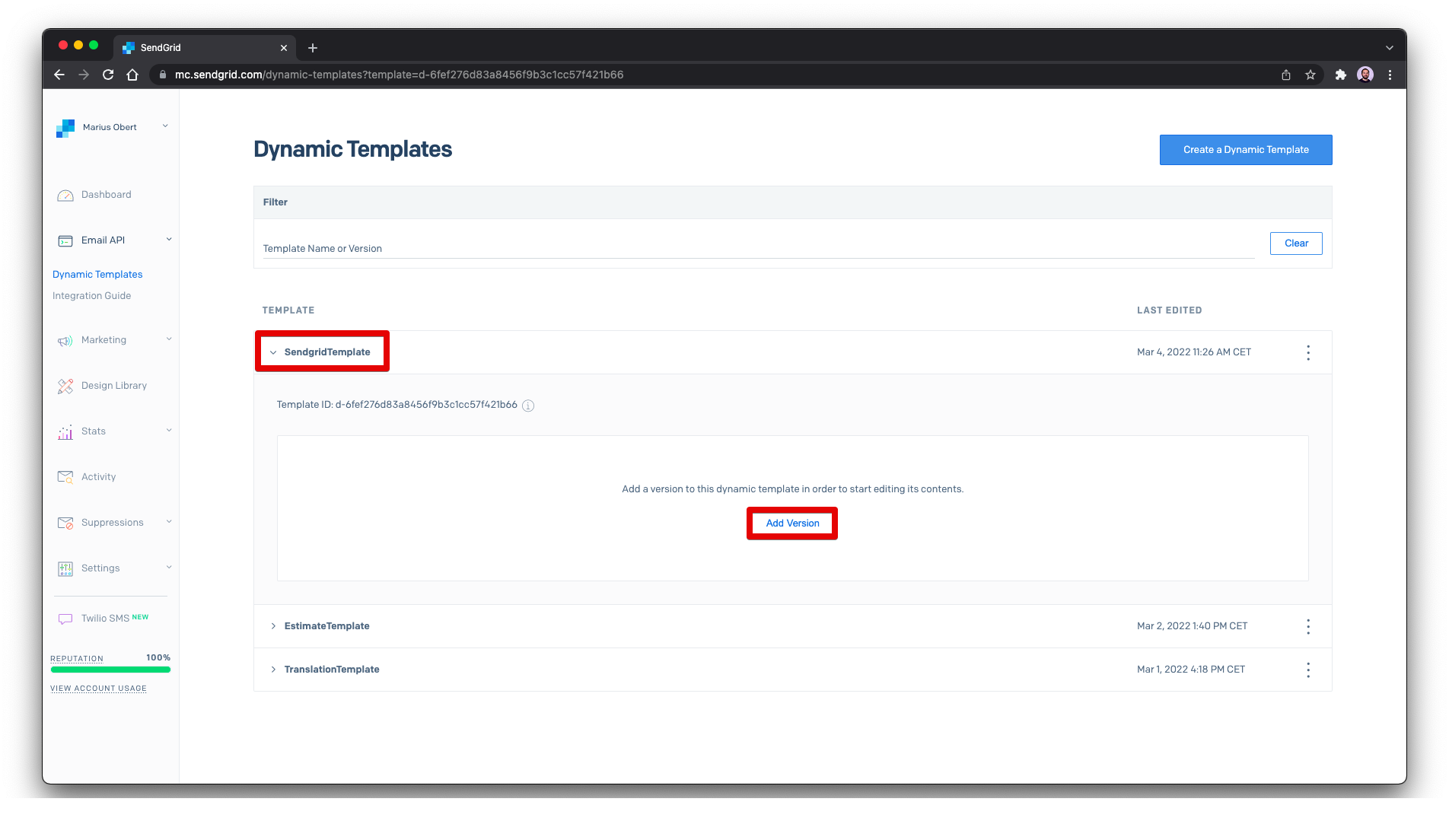
Task: Click browser back arrow
Action: pos(59,75)
